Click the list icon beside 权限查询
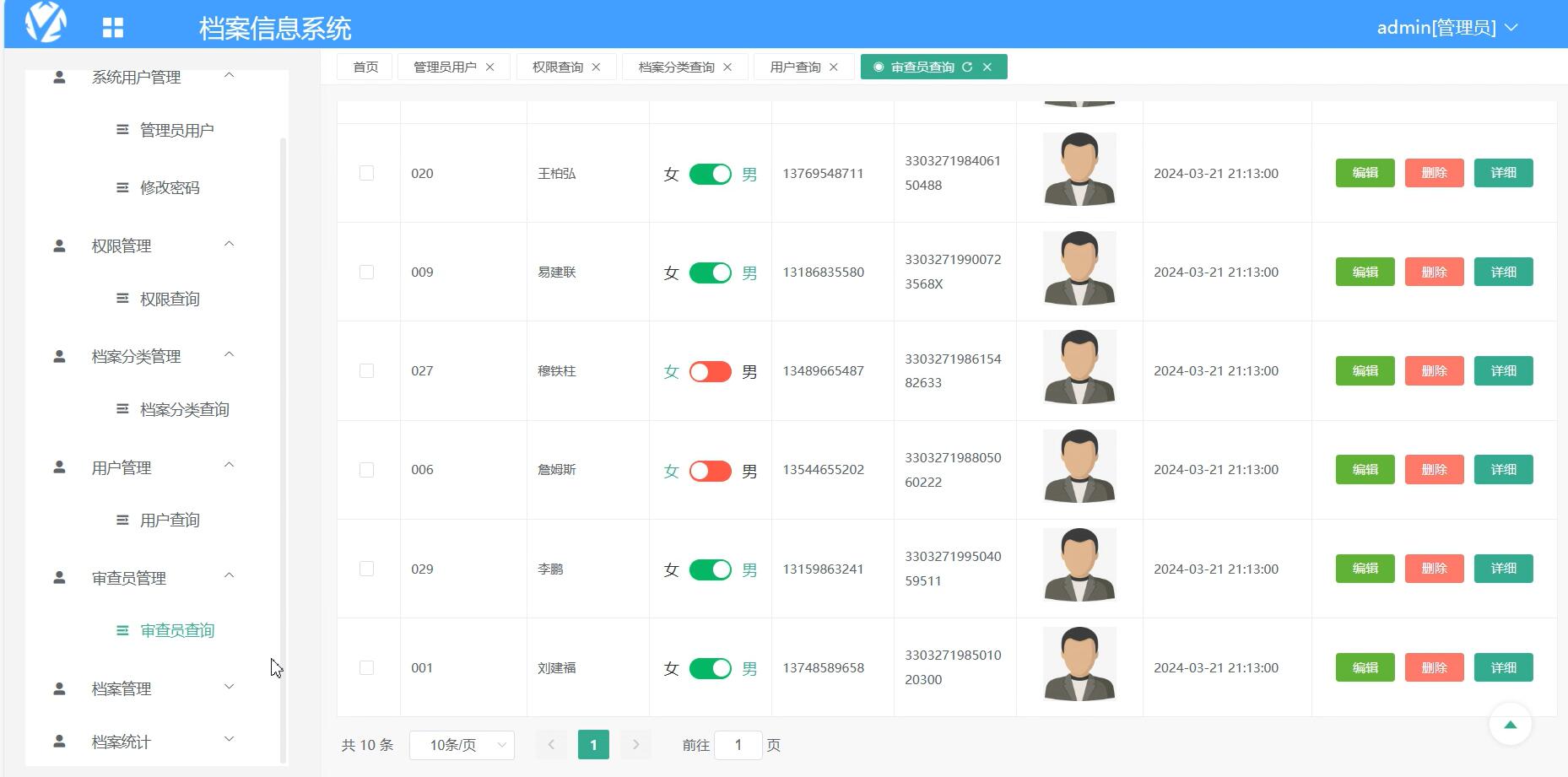 pyautogui.click(x=122, y=298)
